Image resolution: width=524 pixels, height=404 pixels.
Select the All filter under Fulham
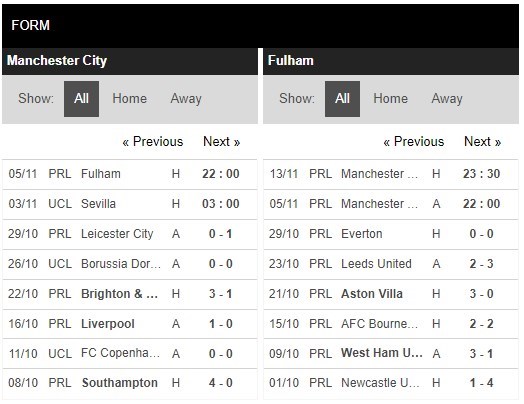point(342,99)
